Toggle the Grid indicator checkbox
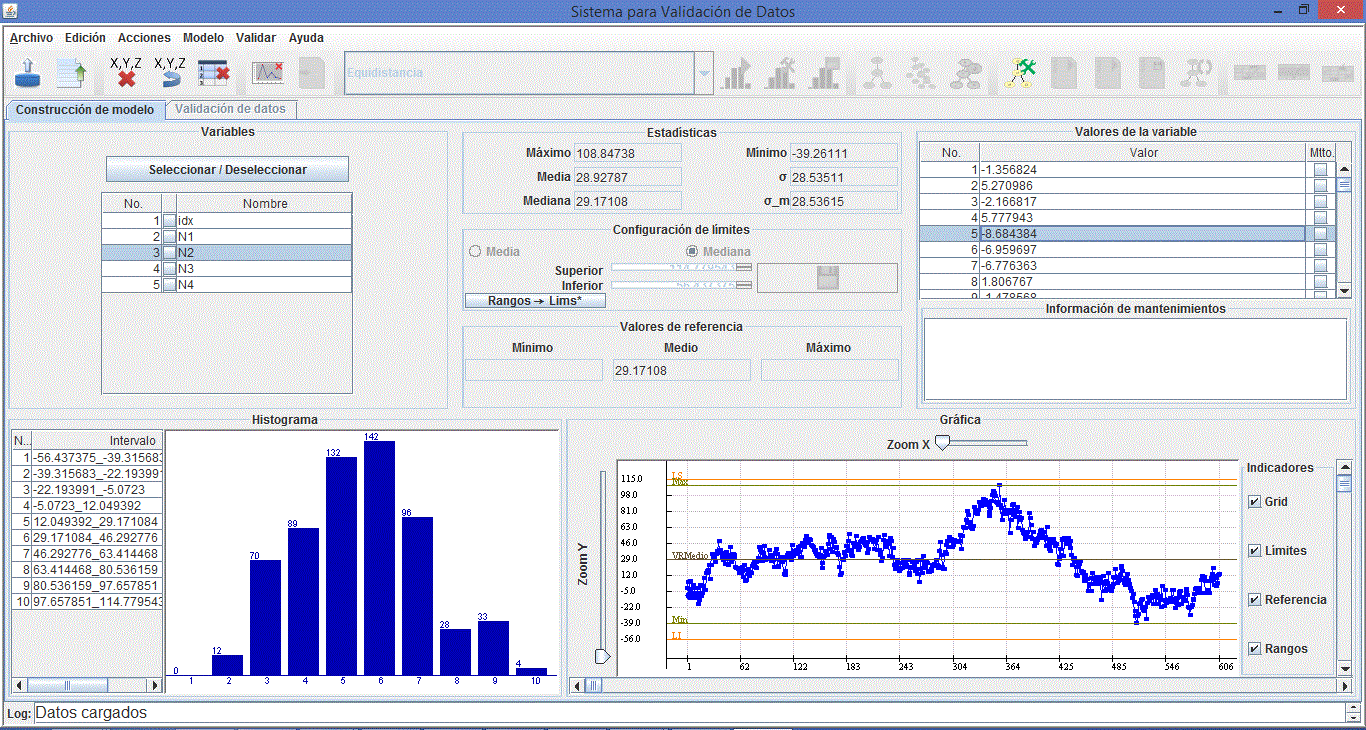 pos(1255,502)
